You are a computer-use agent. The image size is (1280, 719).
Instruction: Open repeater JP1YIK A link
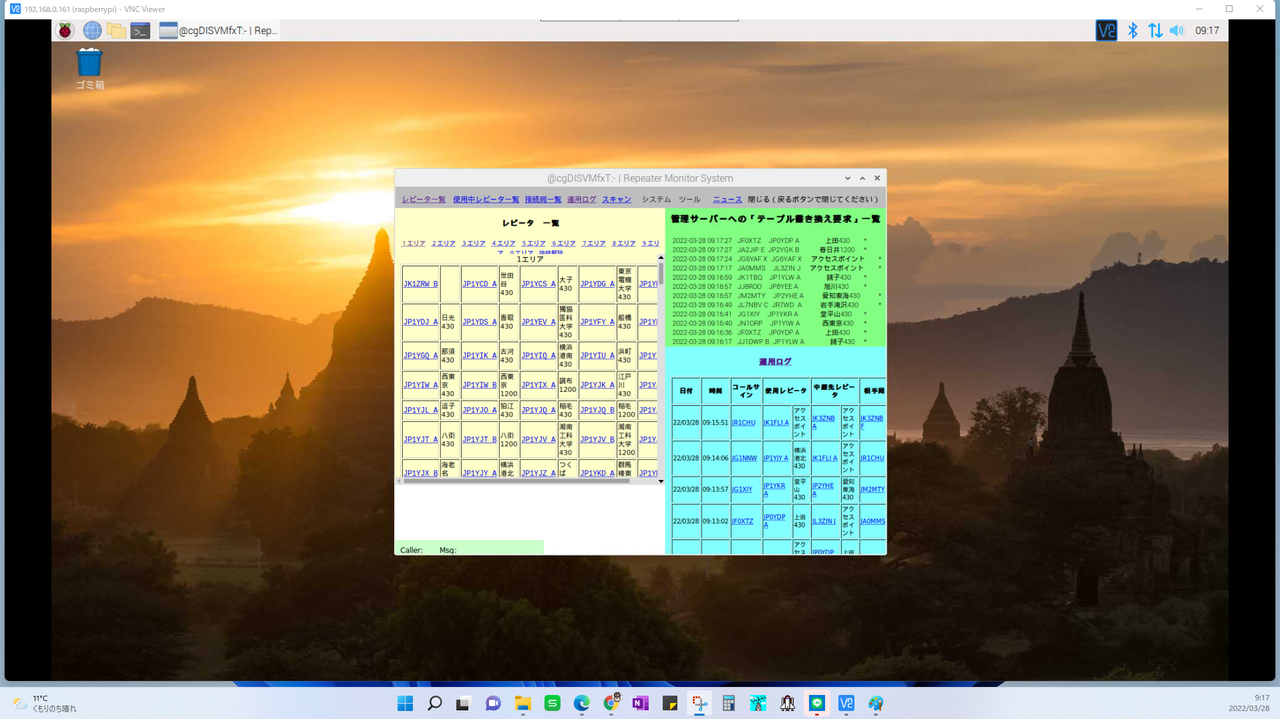point(480,356)
